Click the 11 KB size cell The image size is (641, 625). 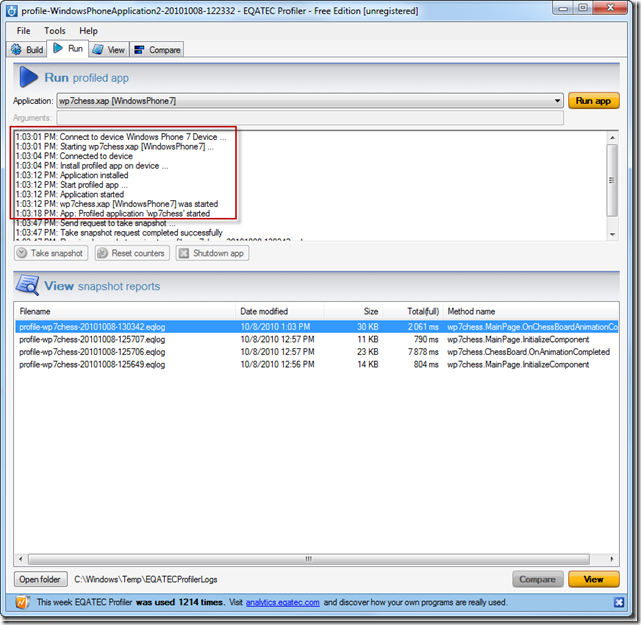coord(368,339)
